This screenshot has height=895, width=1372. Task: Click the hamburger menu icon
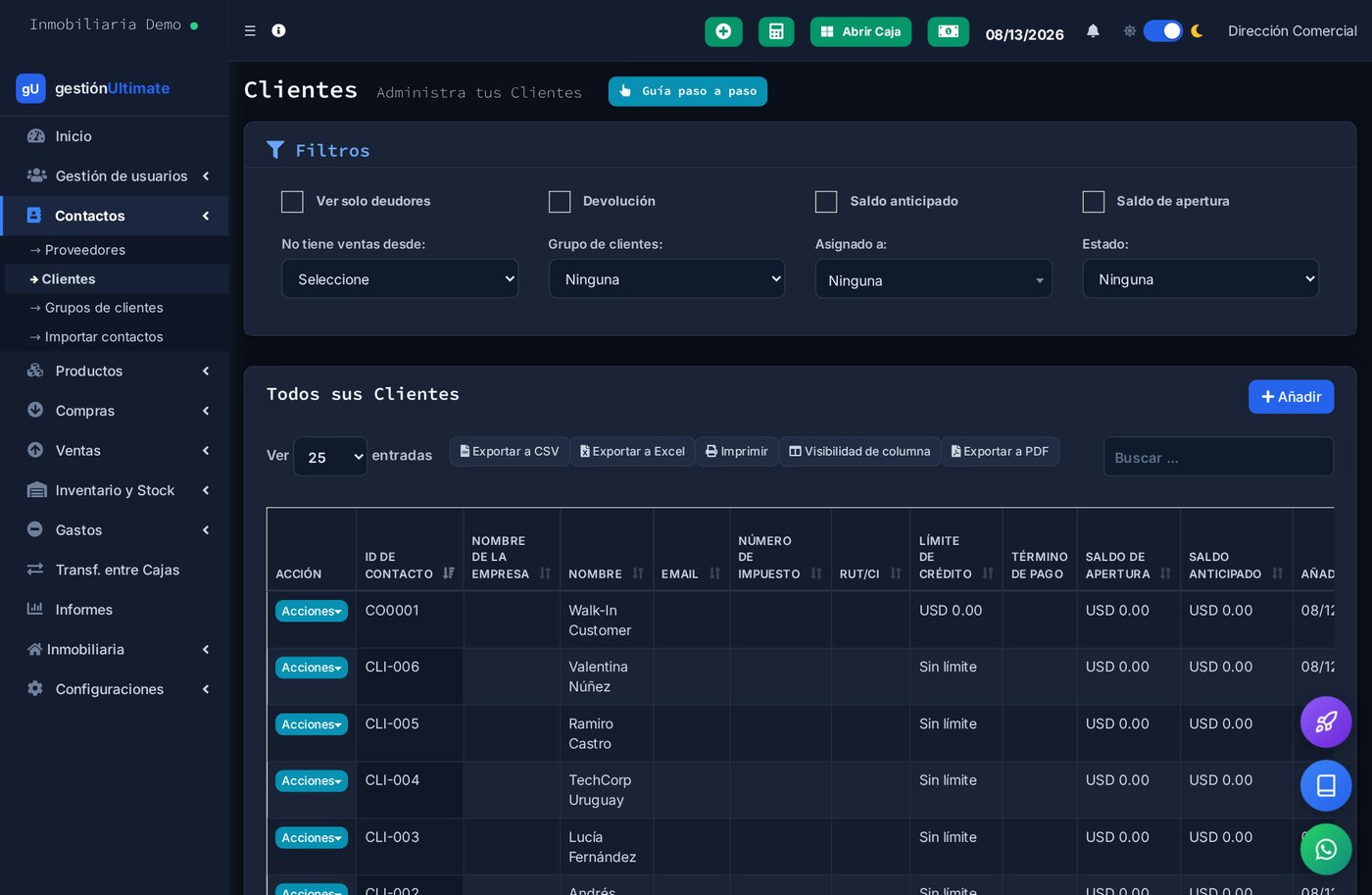pos(250,31)
